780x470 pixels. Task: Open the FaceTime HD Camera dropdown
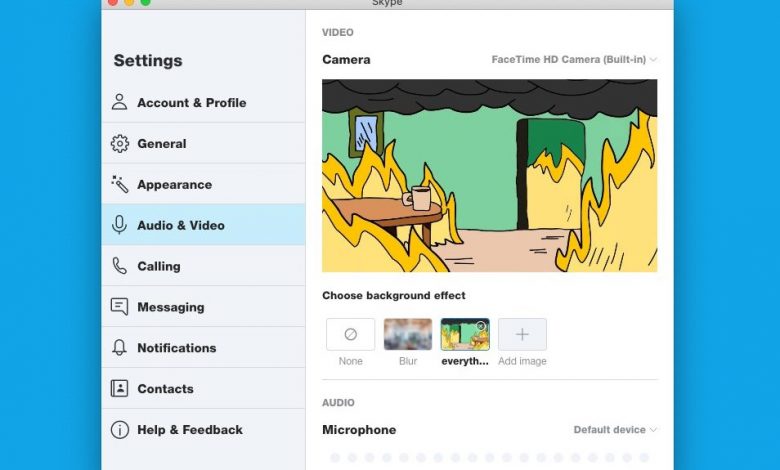tap(574, 60)
